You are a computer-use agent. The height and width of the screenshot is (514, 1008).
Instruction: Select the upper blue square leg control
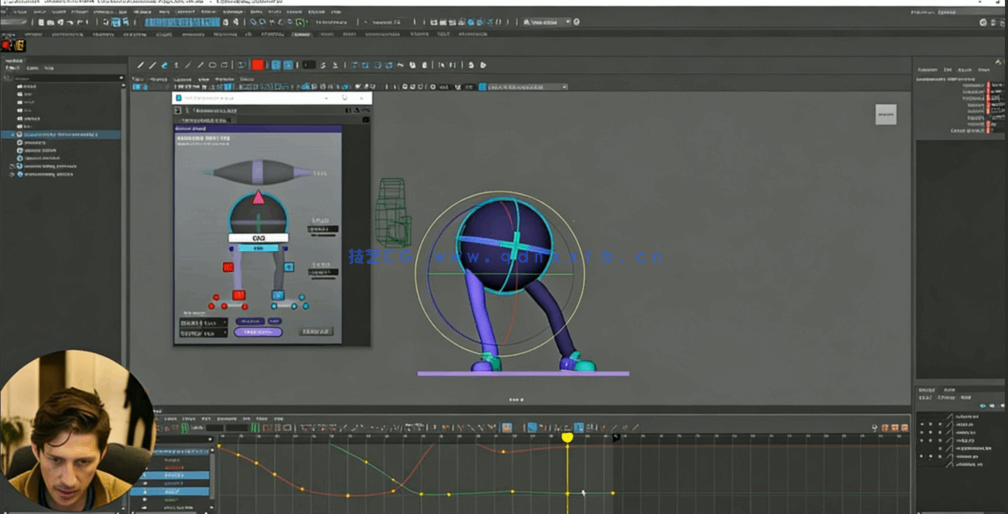[289, 267]
